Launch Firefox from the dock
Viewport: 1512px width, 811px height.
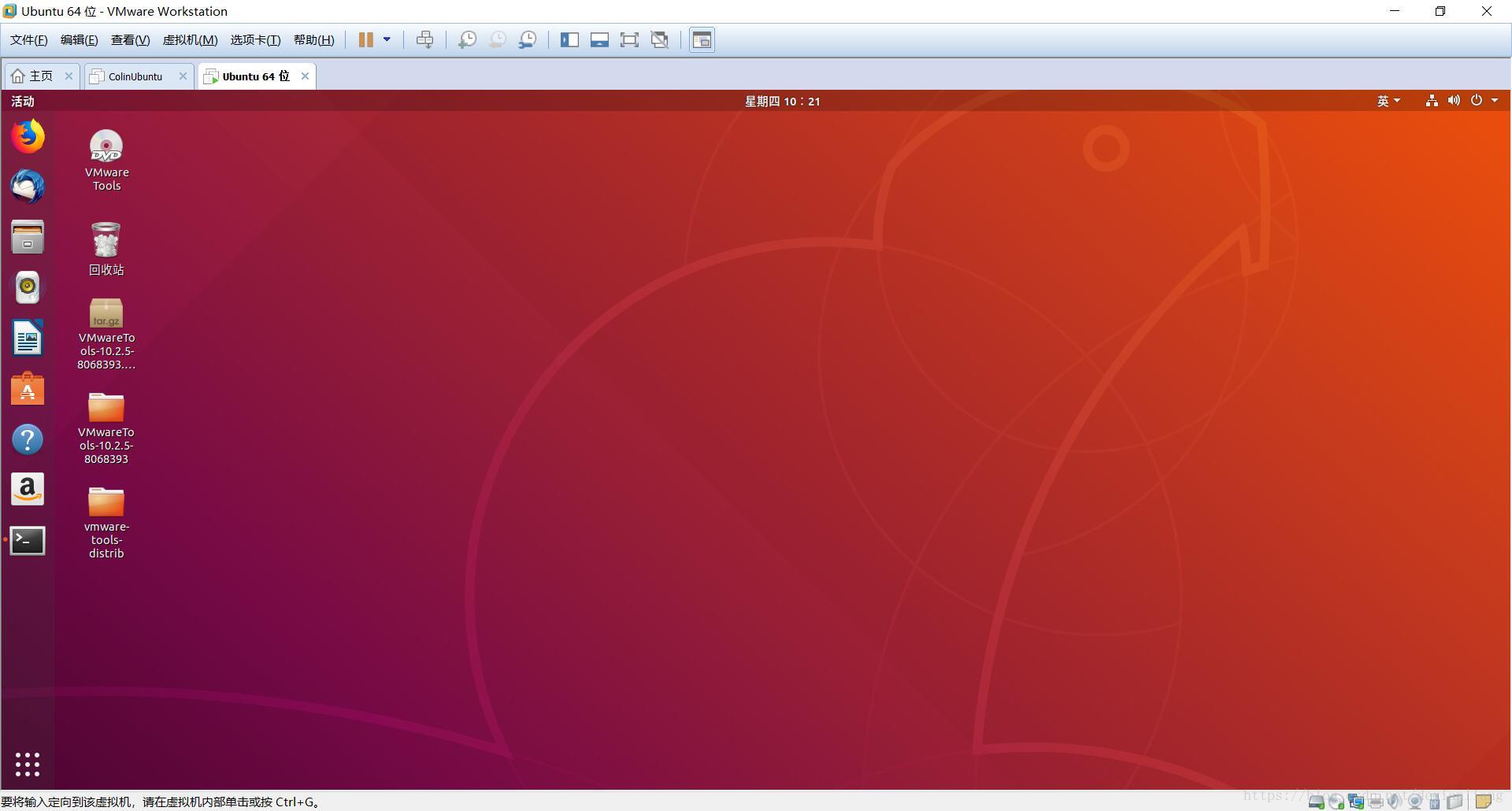click(x=28, y=136)
